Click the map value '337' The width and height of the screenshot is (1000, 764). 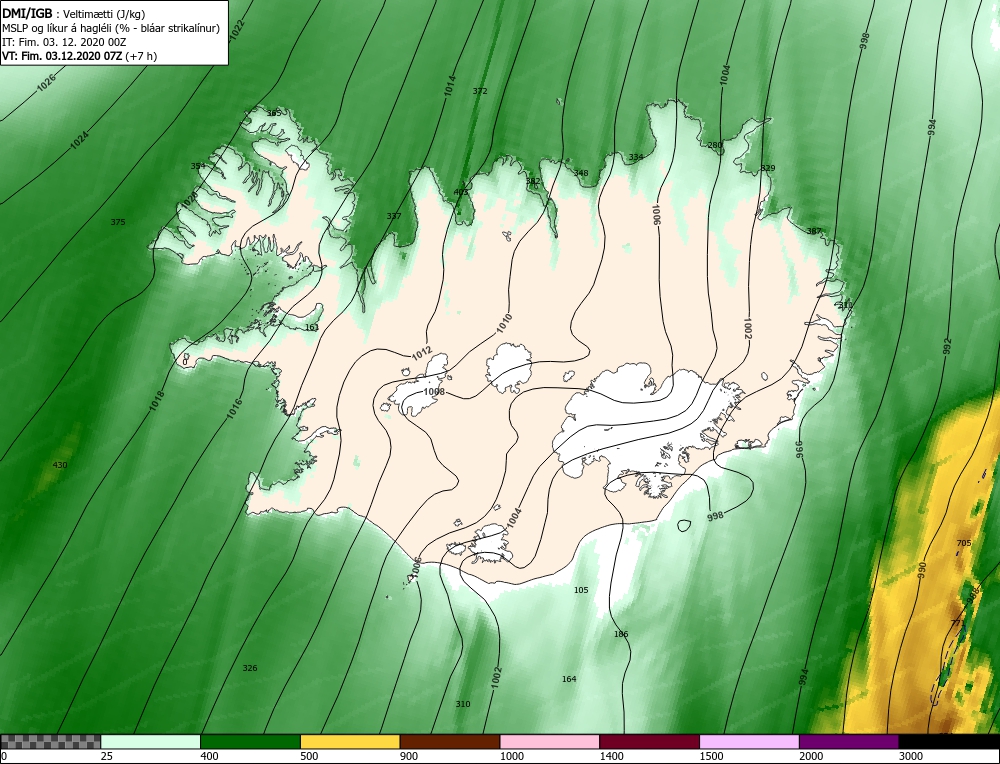point(394,216)
